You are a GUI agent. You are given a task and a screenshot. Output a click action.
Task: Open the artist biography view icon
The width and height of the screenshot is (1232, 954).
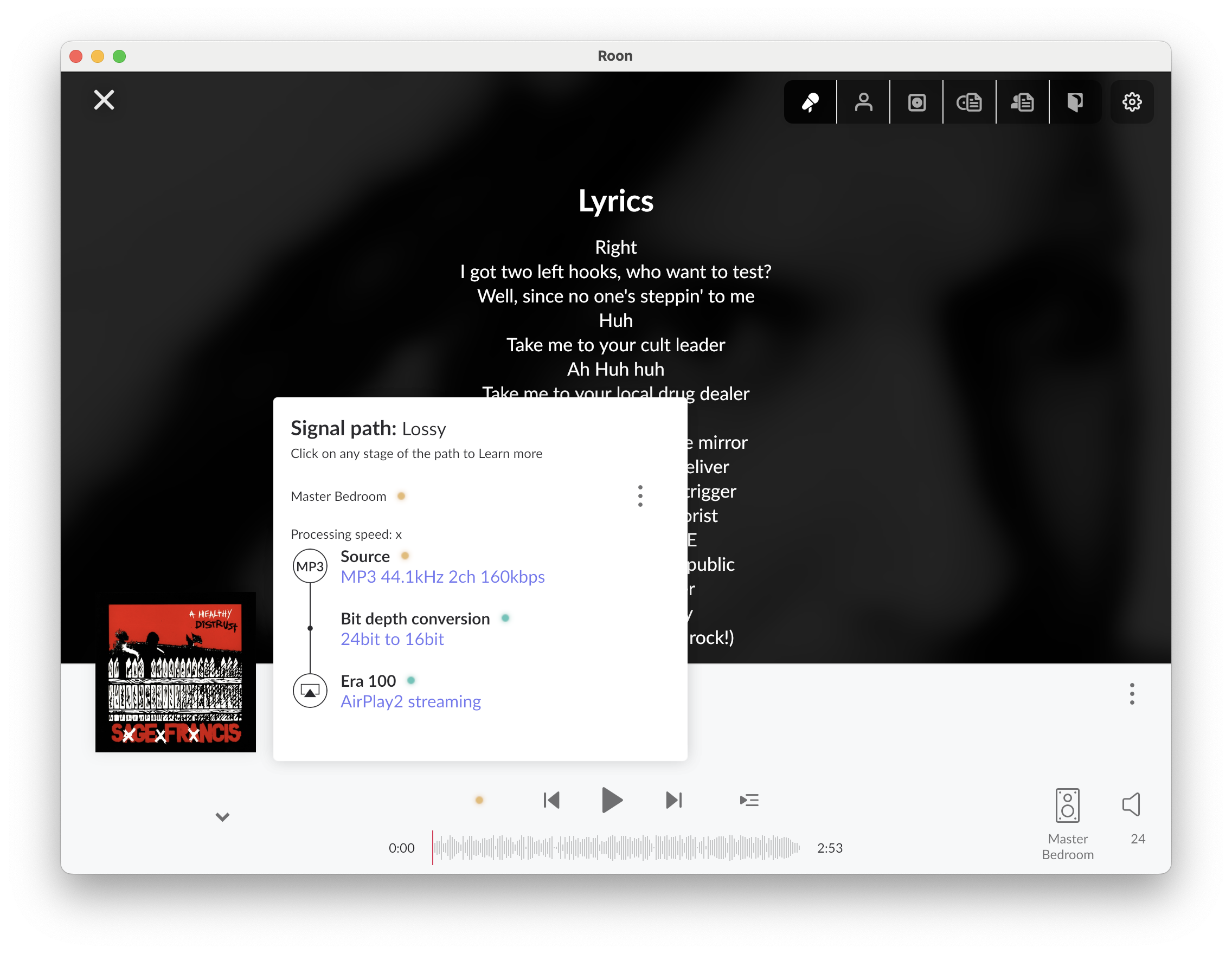(1022, 102)
